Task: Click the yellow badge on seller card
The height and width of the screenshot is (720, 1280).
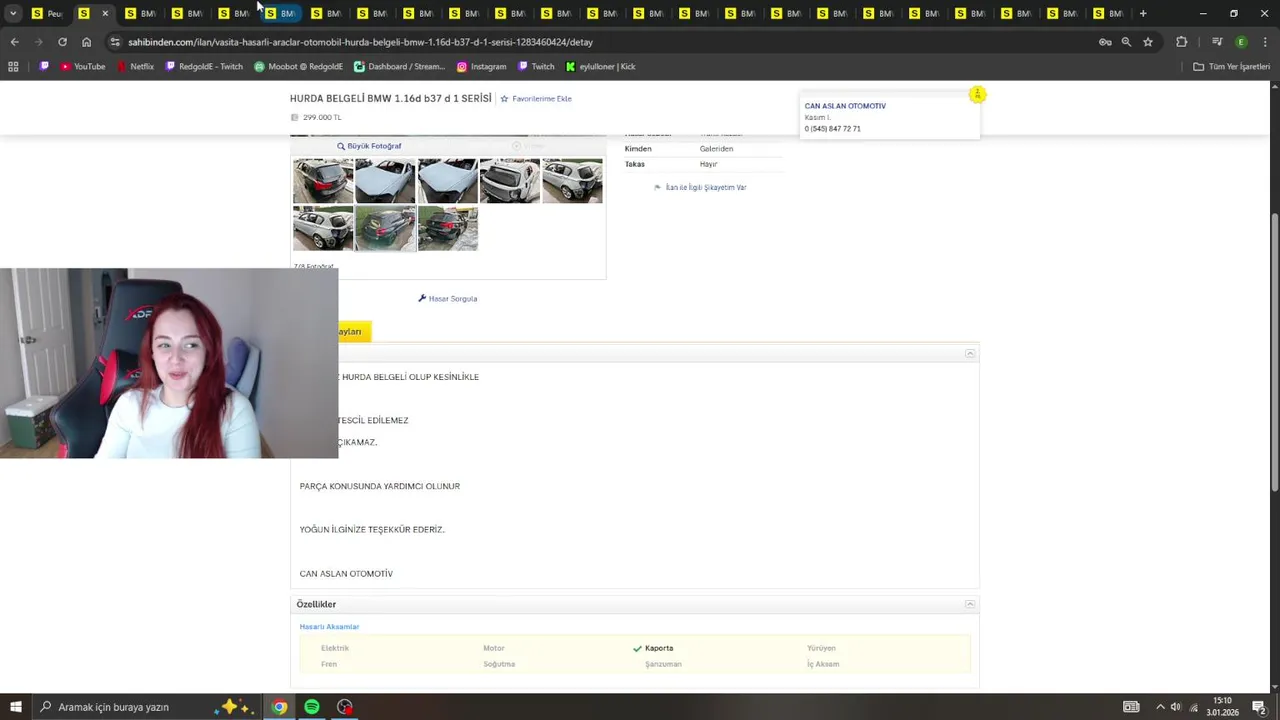Action: 977,94
